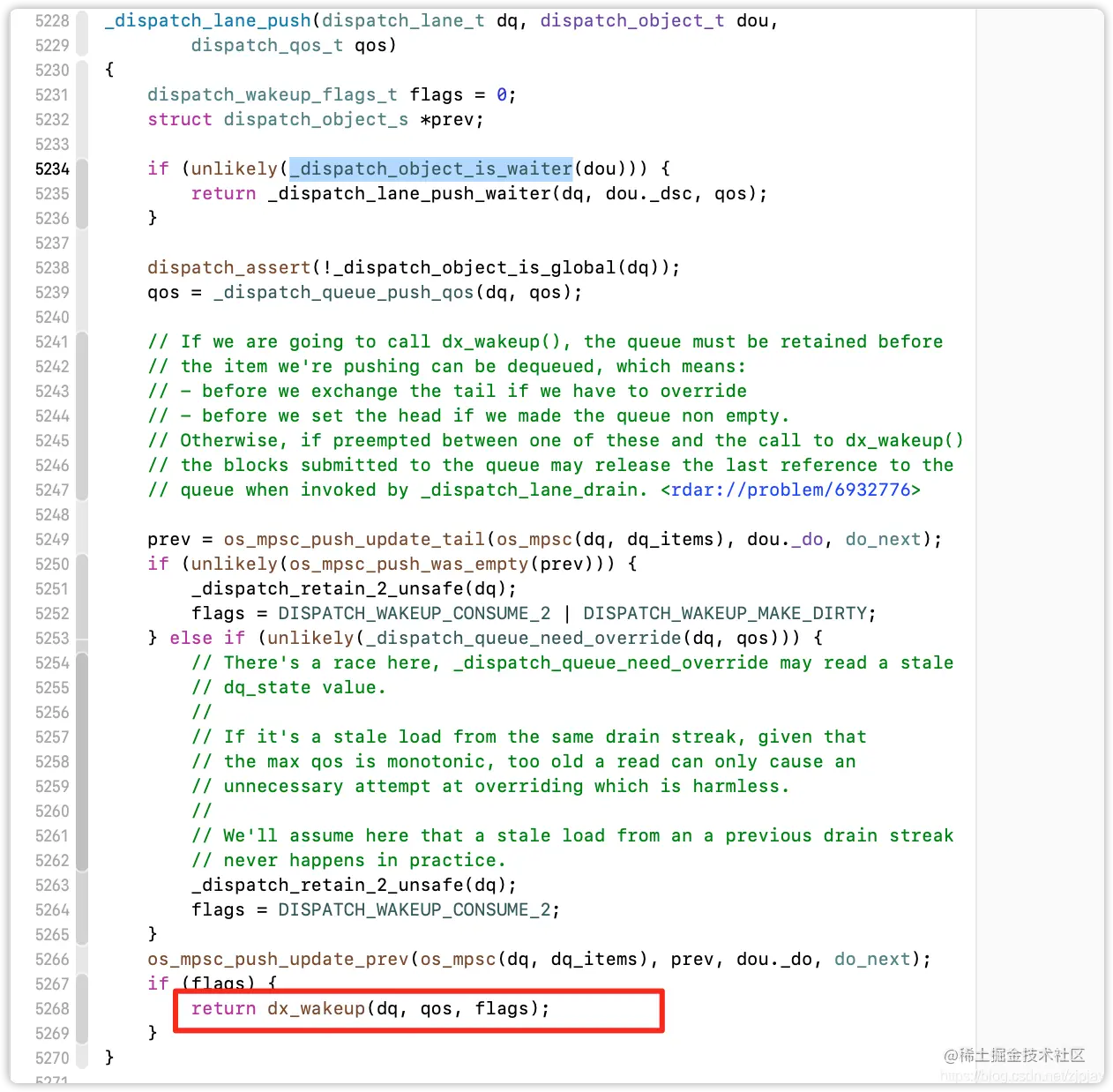Screen dimensions: 1113x1092
Task: Click the 'else if' keyword on line 5253
Action: [x=207, y=638]
